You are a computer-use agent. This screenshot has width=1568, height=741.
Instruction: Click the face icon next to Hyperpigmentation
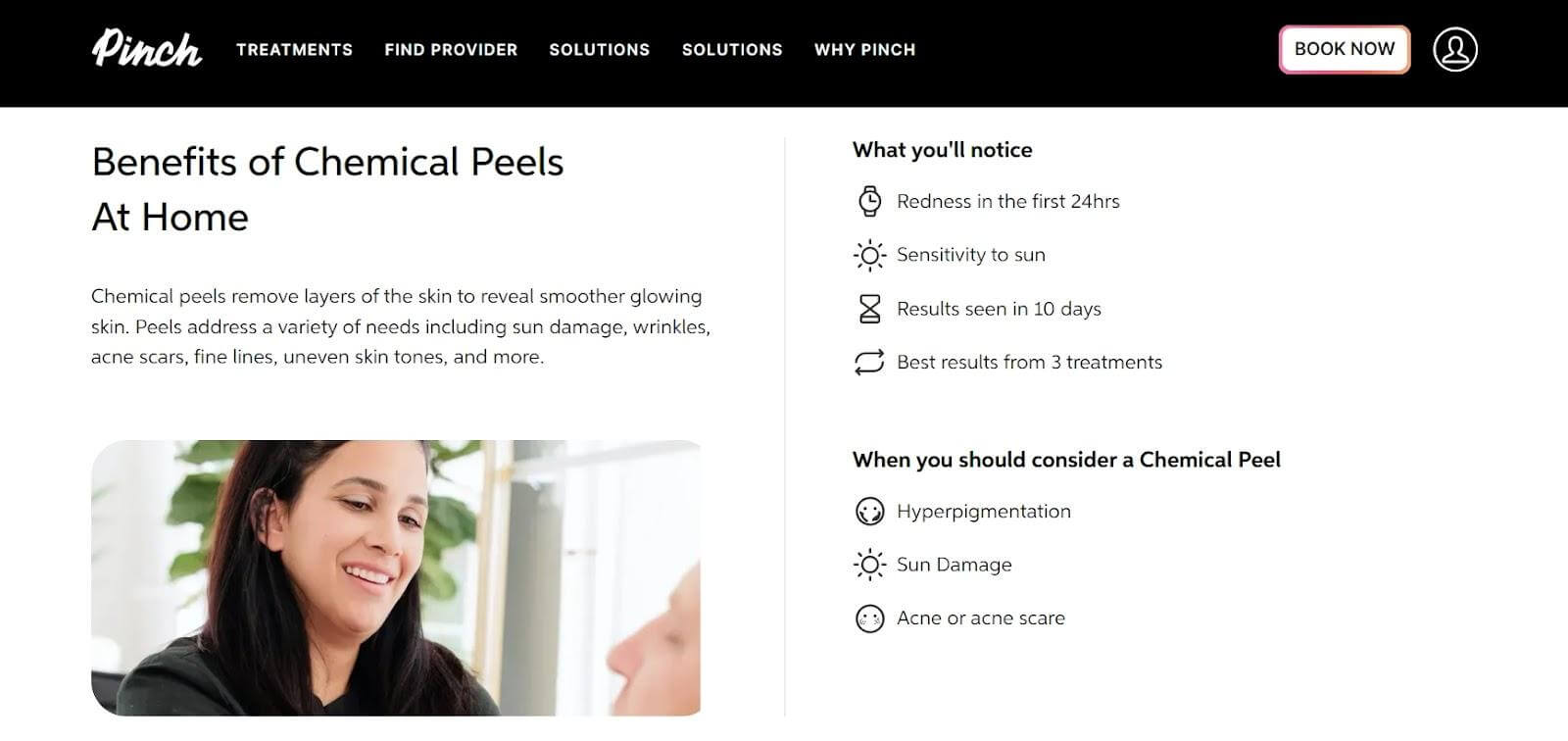[x=869, y=512]
